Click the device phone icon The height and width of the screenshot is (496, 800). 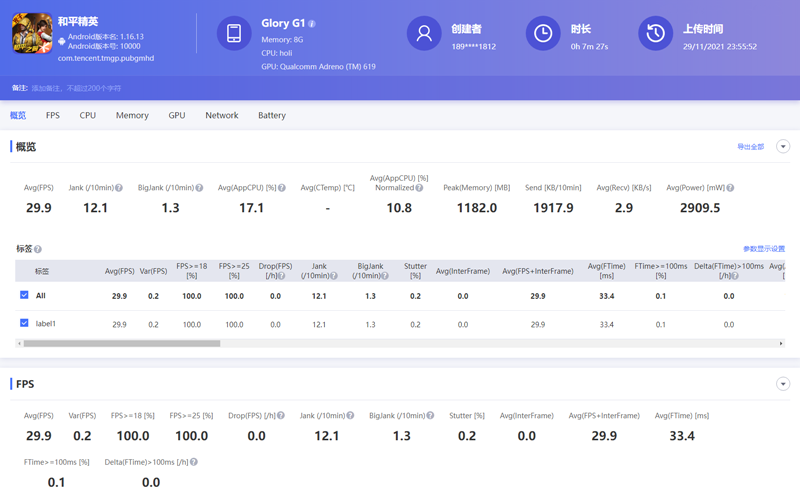(x=234, y=33)
